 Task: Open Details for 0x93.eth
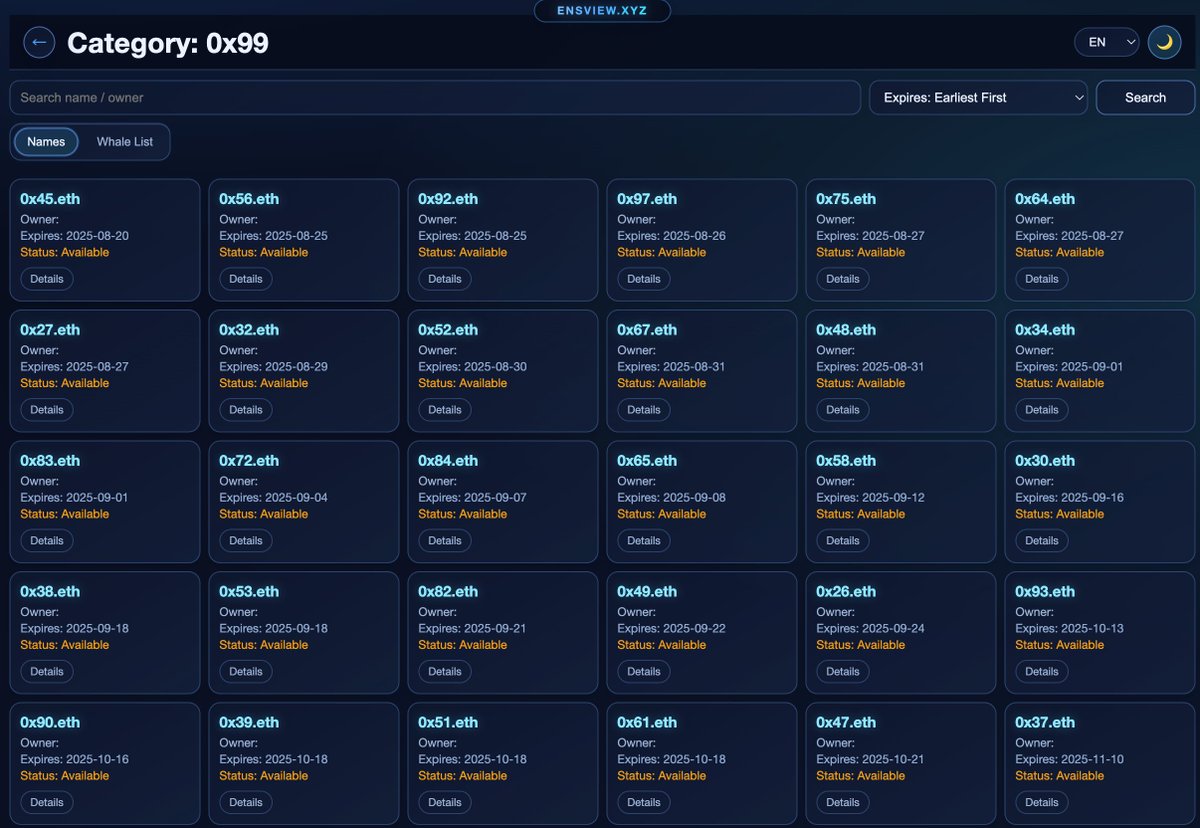(1042, 672)
